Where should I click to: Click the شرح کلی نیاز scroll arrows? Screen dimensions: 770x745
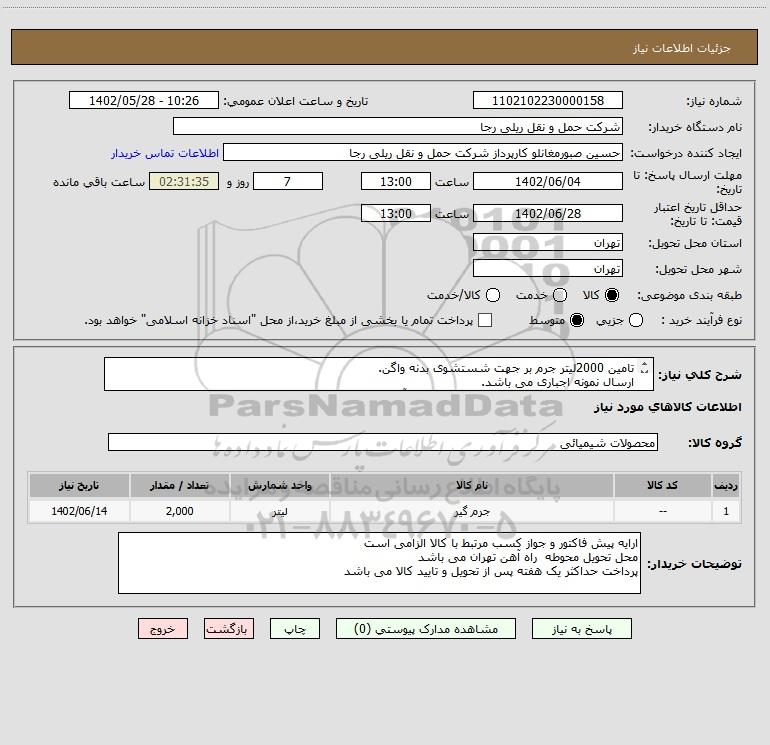tap(645, 368)
